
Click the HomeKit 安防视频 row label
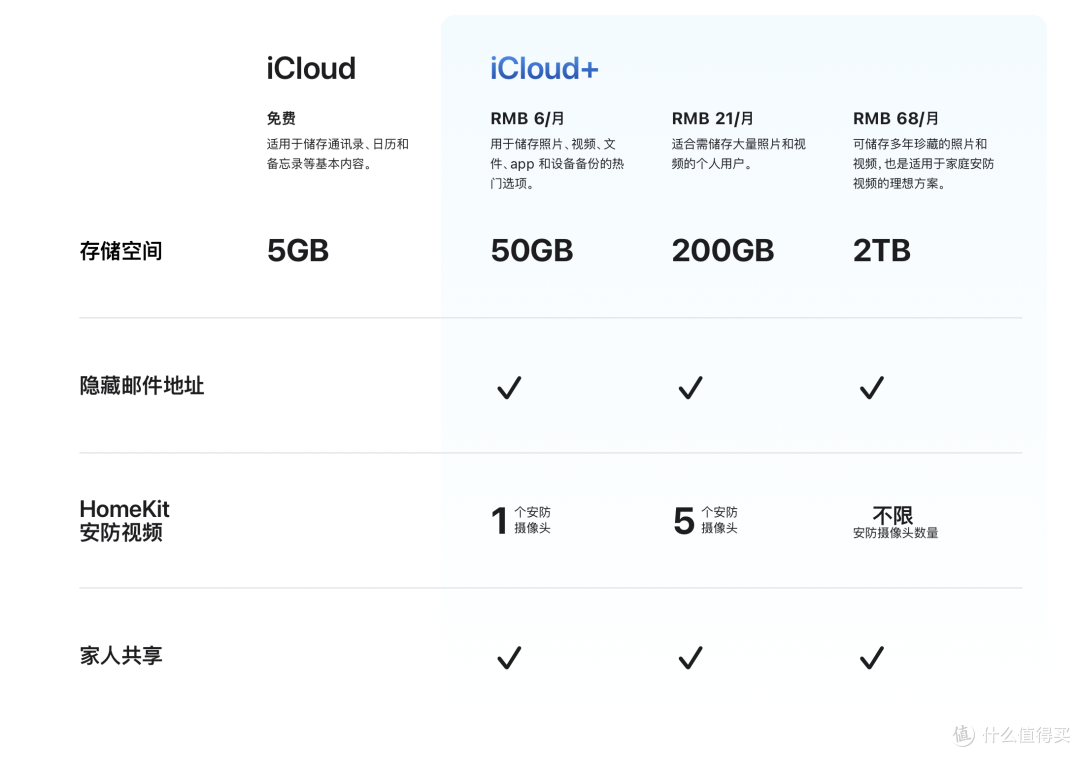point(124,520)
